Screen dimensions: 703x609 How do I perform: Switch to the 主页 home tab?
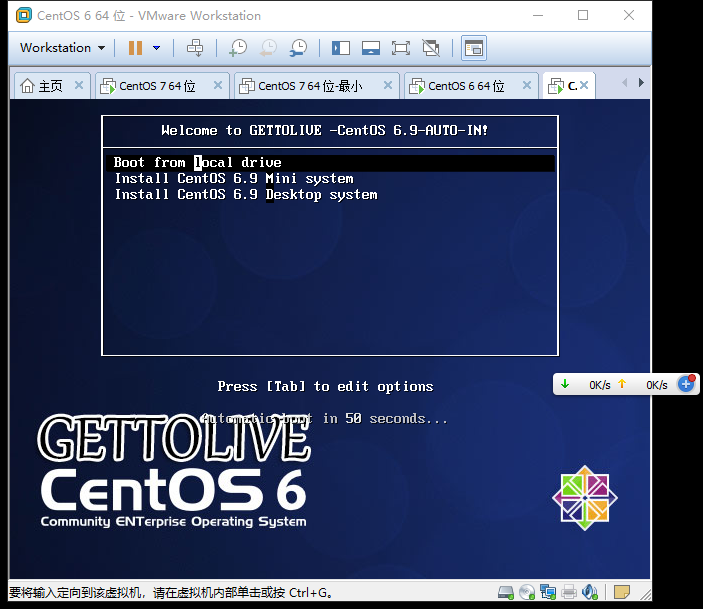[x=42, y=86]
